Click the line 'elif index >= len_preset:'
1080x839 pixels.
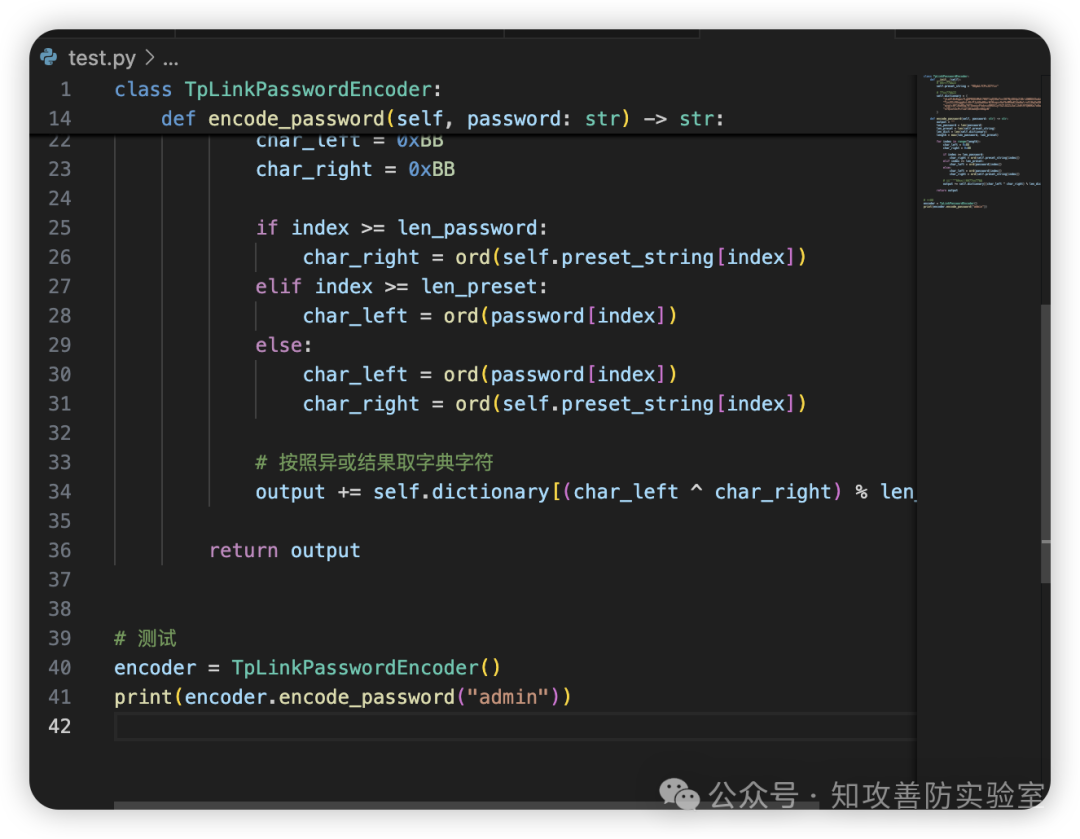coord(402,287)
